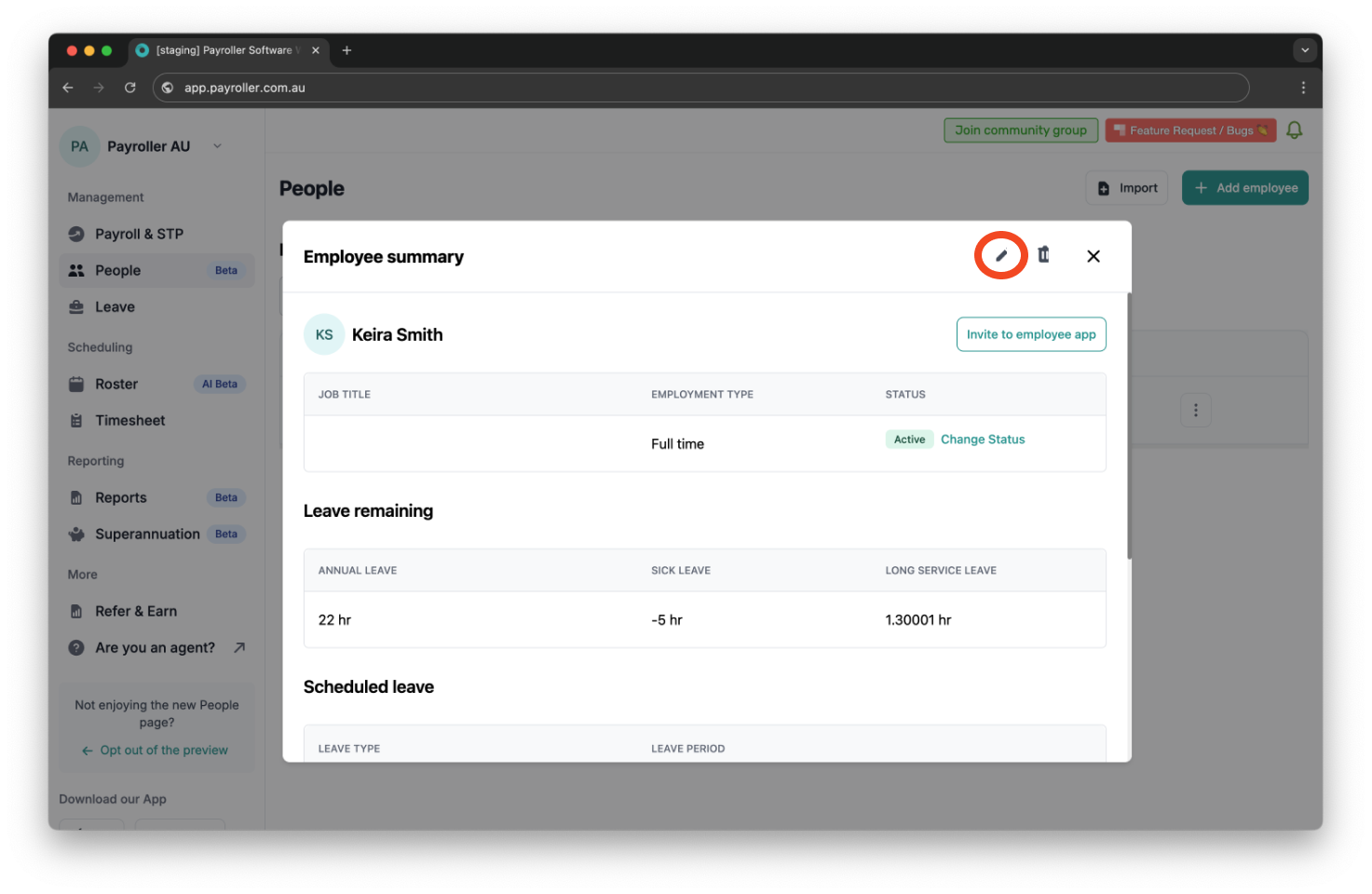The height and width of the screenshot is (894, 1372).
Task: Click Invite to employee app
Action: [1031, 333]
